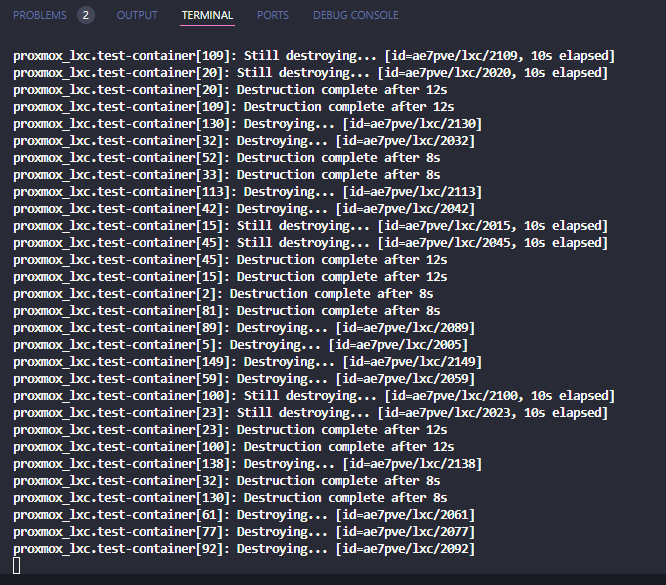This screenshot has width=666, height=585.
Task: Click test-container[130] Destroying line id 2130
Action: point(248,124)
